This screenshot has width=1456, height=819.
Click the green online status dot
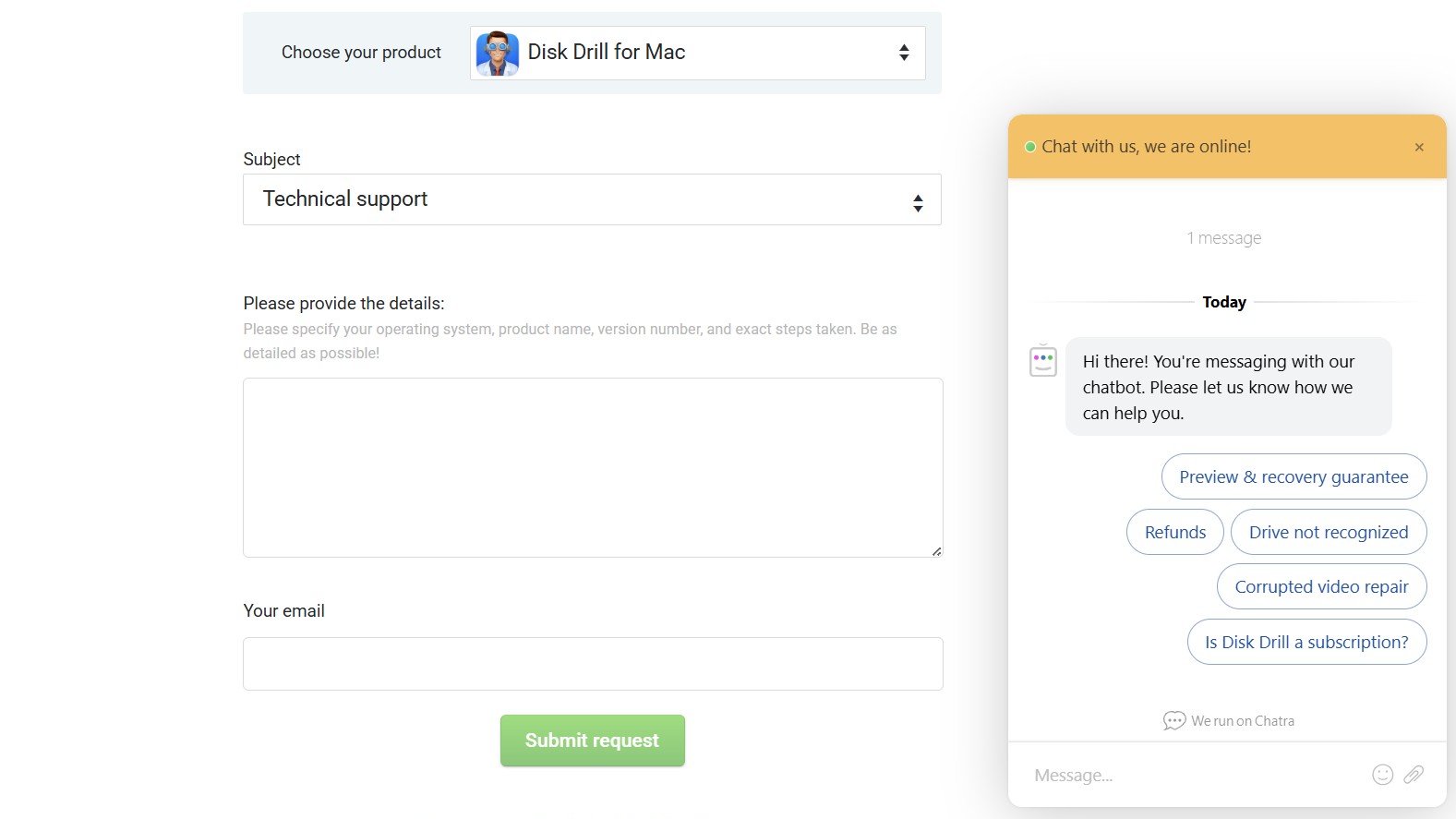click(x=1030, y=147)
